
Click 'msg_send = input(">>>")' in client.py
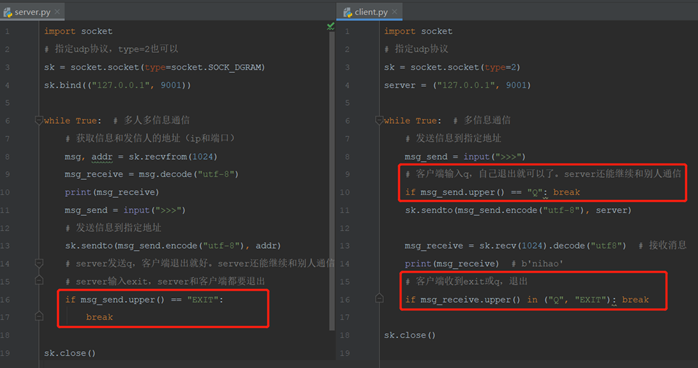coord(465,157)
